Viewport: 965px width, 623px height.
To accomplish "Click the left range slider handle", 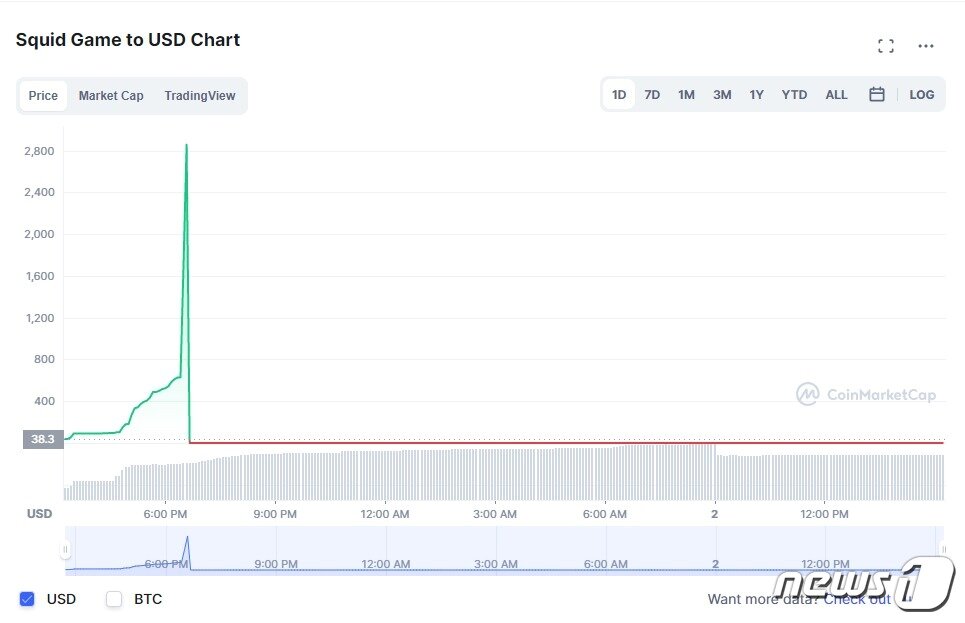I will pyautogui.click(x=65, y=550).
